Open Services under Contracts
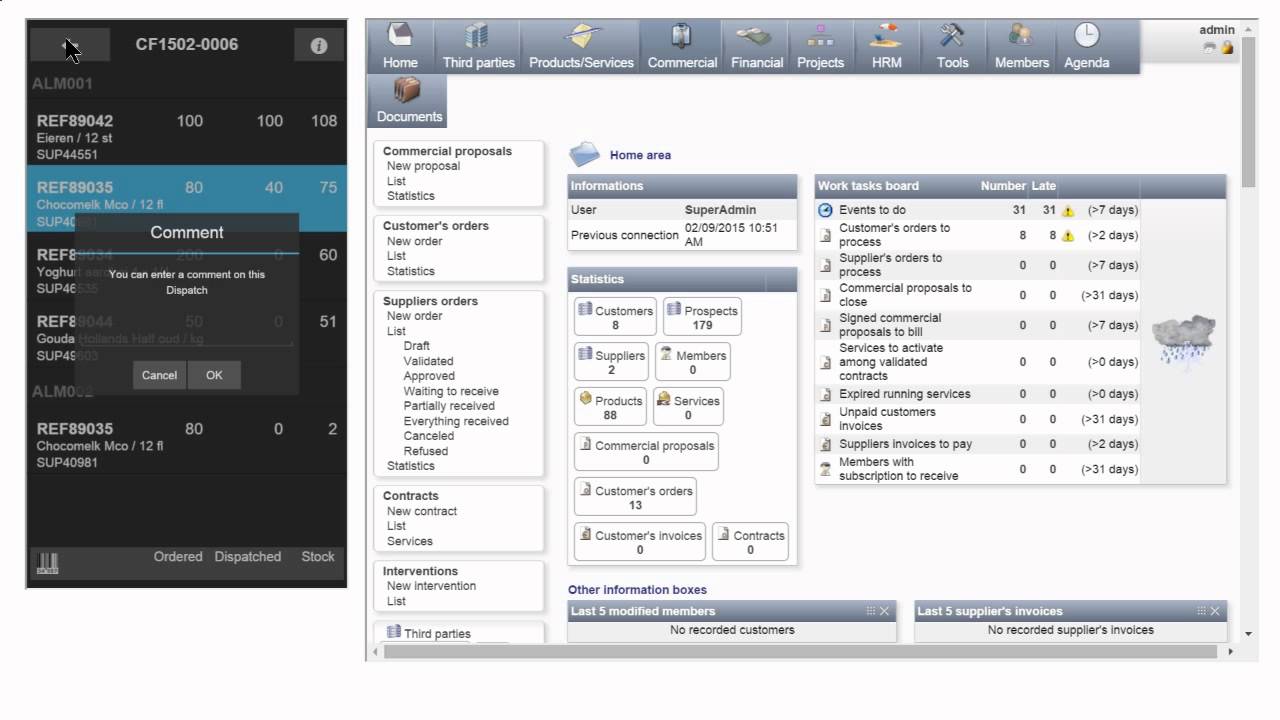The image size is (1280, 720). click(x=410, y=541)
